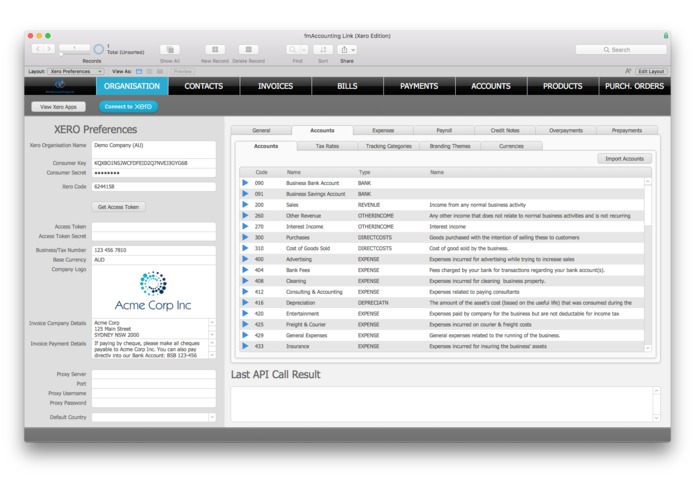Switch to Form view icon

139,71
